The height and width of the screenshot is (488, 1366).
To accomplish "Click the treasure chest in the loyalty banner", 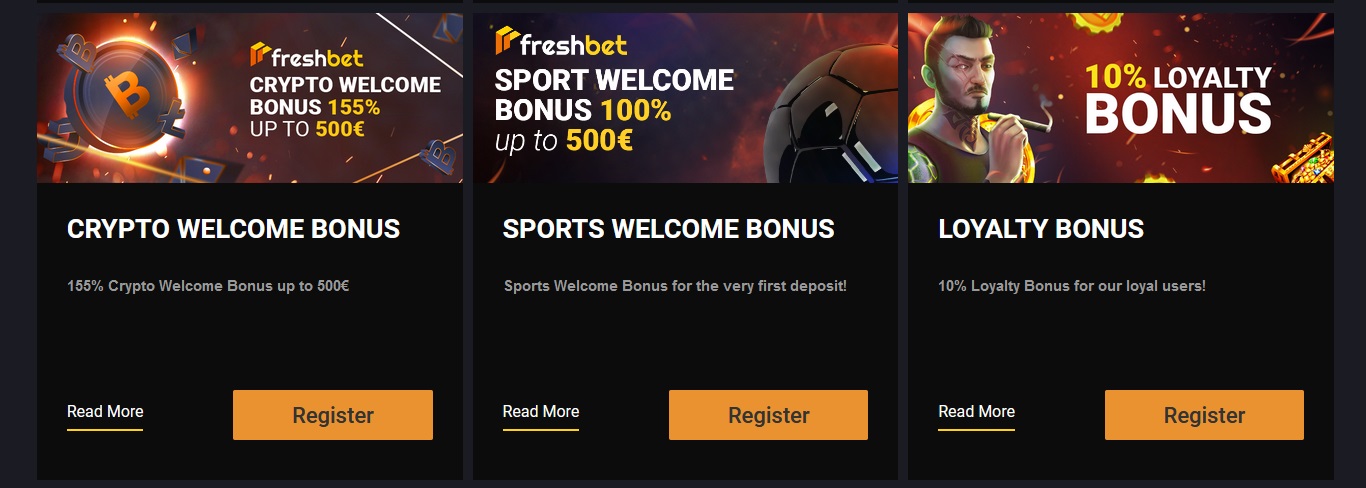I will point(1305,161).
